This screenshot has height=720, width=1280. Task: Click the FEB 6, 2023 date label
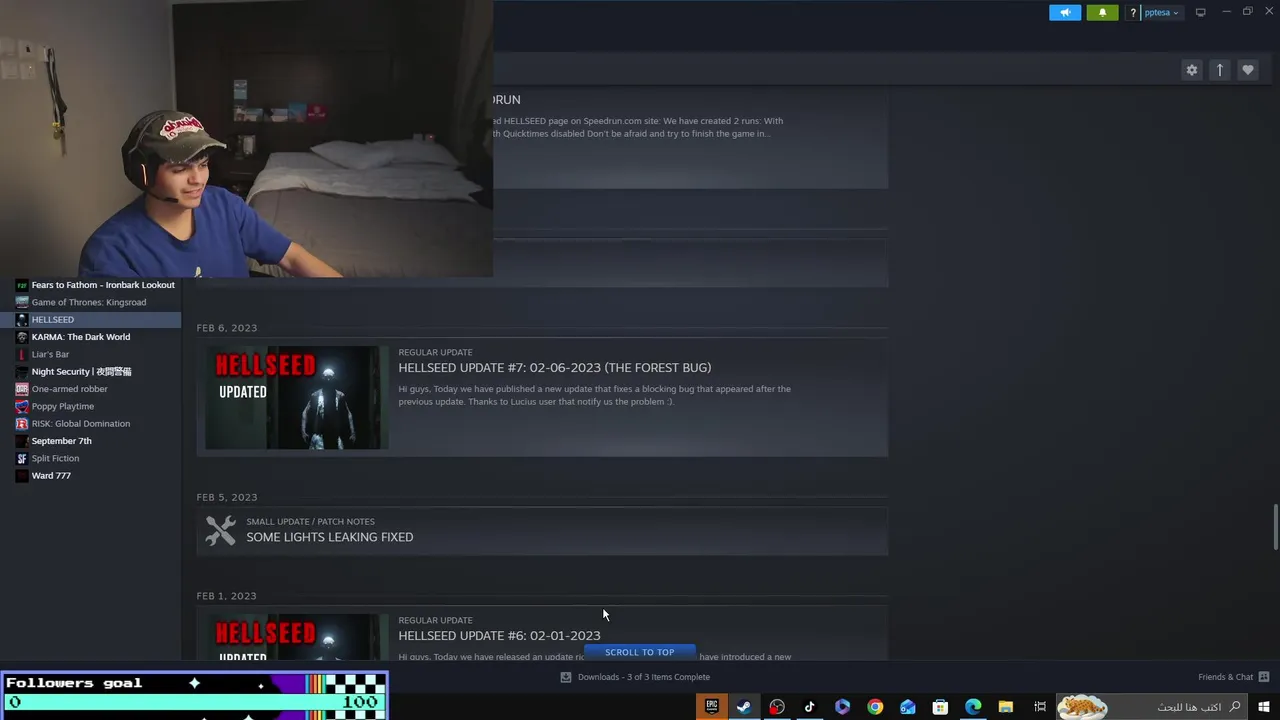pos(227,328)
